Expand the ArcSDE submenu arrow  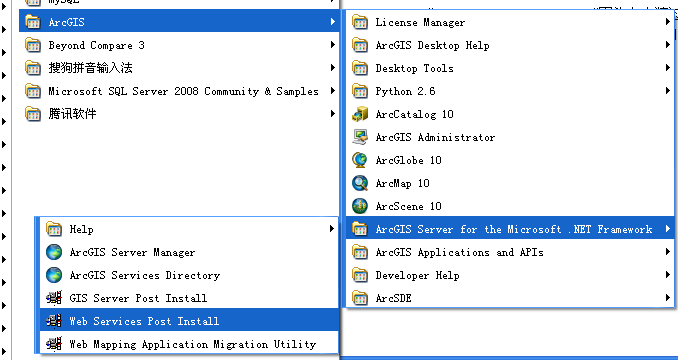pos(668,297)
